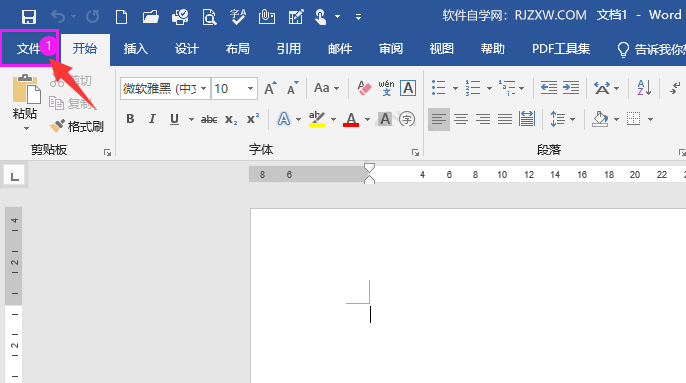This screenshot has width=686, height=383.
Task: Open the 文件 (File) tab
Action: click(29, 49)
